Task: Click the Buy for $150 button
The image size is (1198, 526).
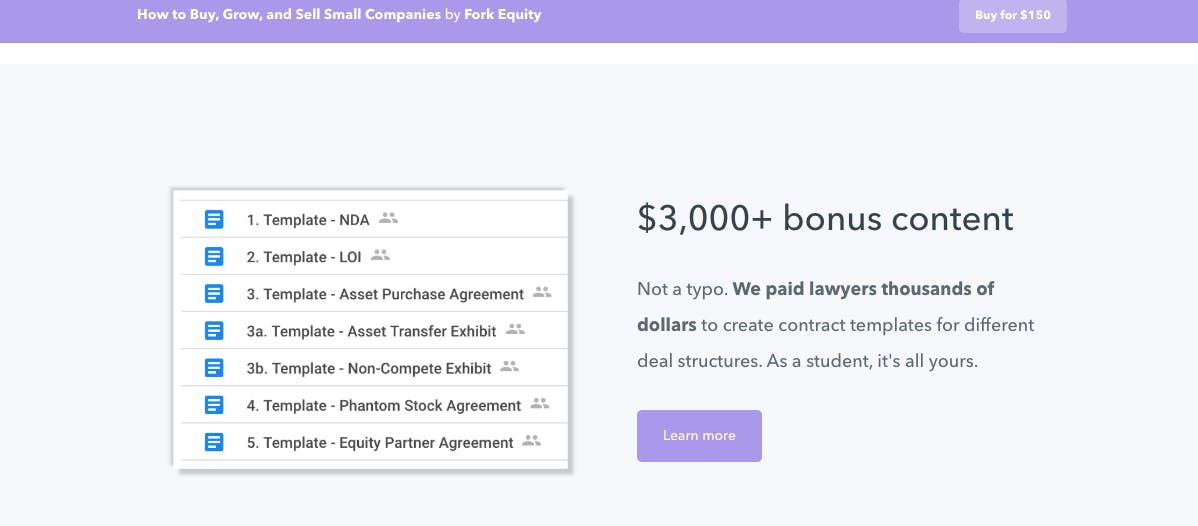Action: [x=1012, y=15]
